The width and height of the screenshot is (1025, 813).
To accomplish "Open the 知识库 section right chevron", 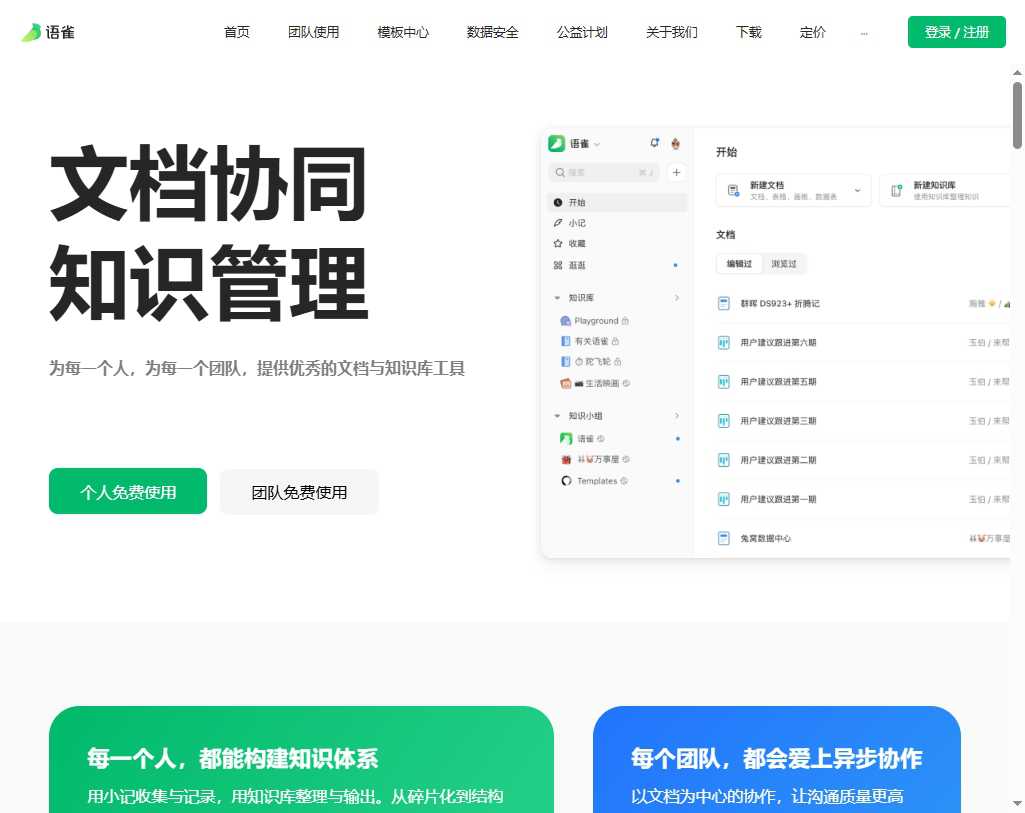I will pos(677,297).
